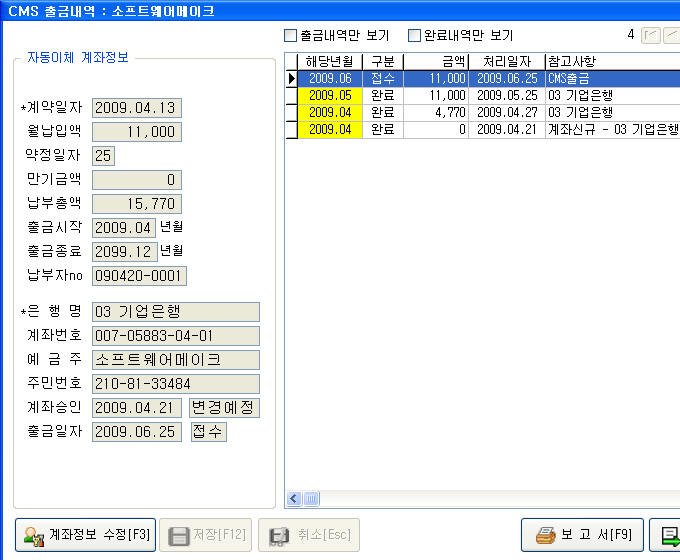Open the 보고서[F9] report button

(x=582, y=535)
